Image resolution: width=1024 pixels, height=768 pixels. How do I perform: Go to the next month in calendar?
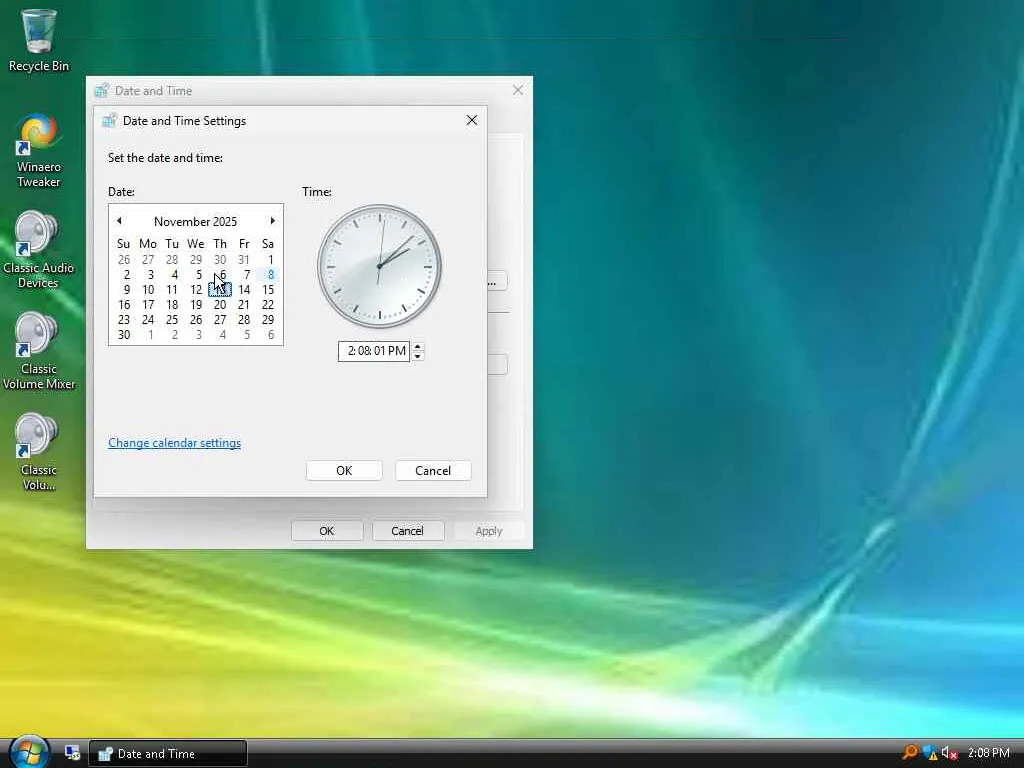pyautogui.click(x=272, y=221)
